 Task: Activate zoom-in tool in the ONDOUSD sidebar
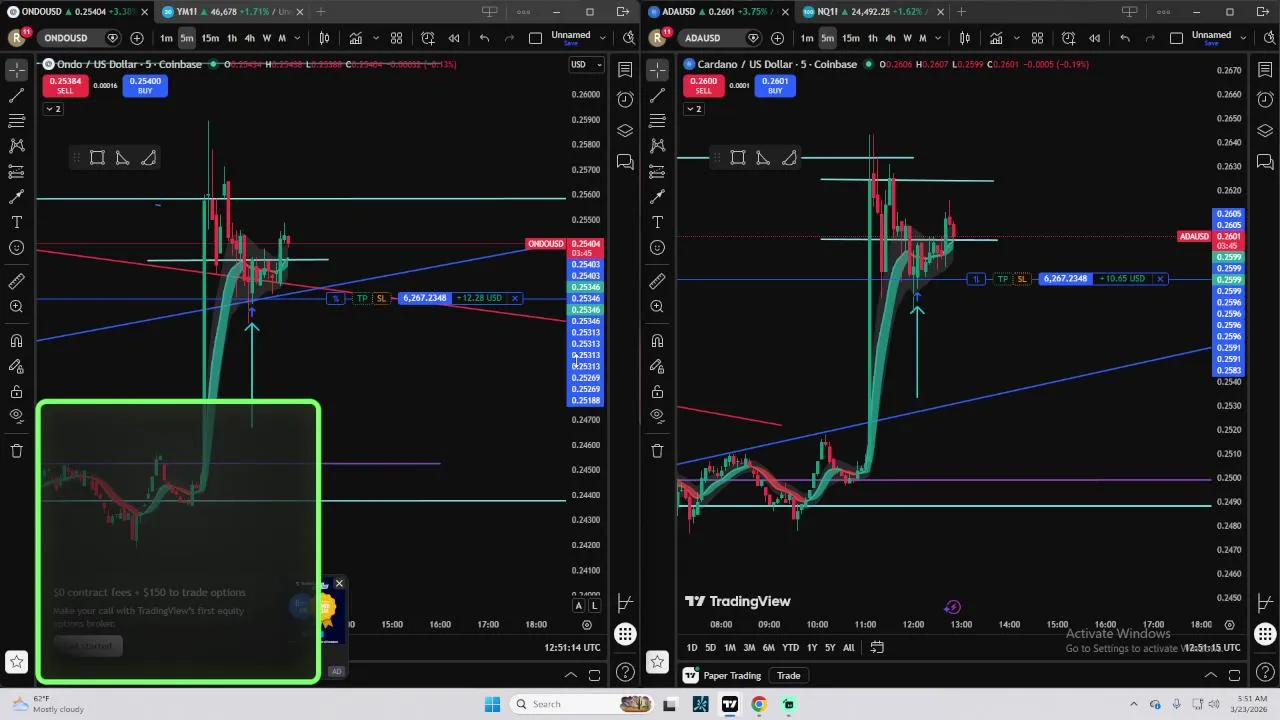pyautogui.click(x=16, y=307)
